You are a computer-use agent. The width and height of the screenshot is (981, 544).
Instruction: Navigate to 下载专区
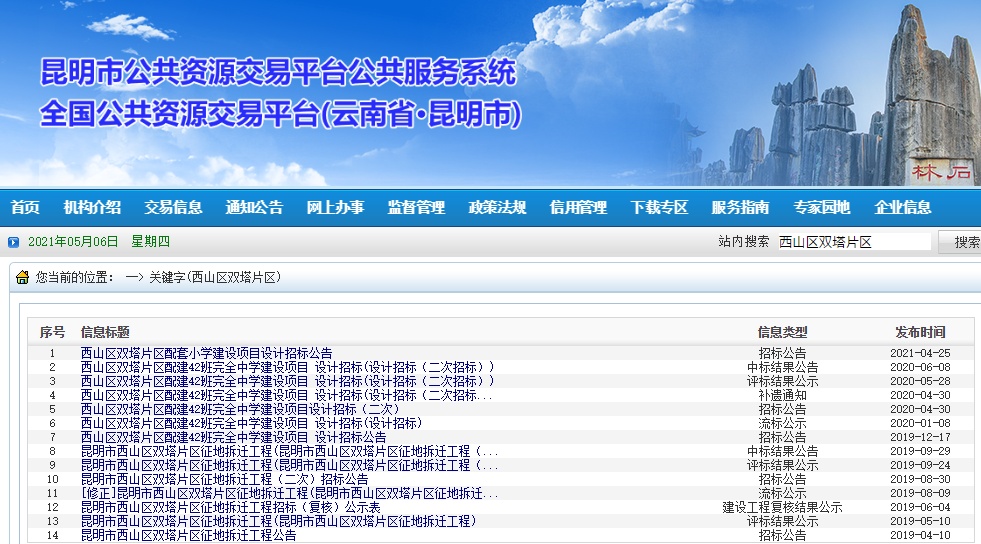(659, 208)
